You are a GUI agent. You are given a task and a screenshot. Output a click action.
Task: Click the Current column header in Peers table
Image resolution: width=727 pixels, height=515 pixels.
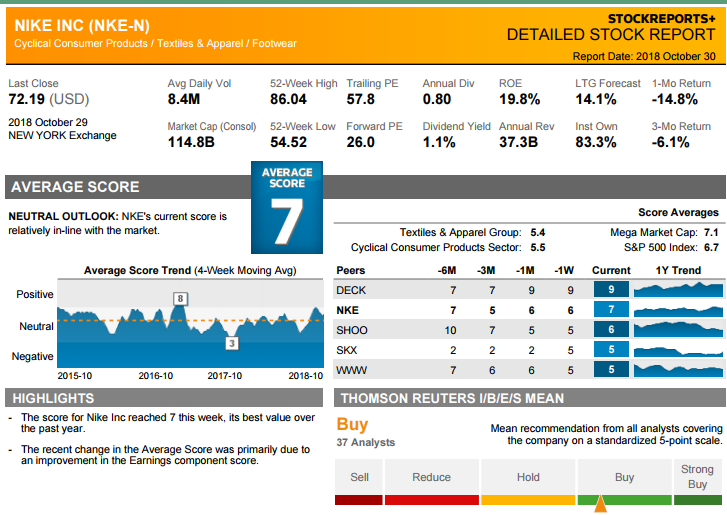coord(611,271)
